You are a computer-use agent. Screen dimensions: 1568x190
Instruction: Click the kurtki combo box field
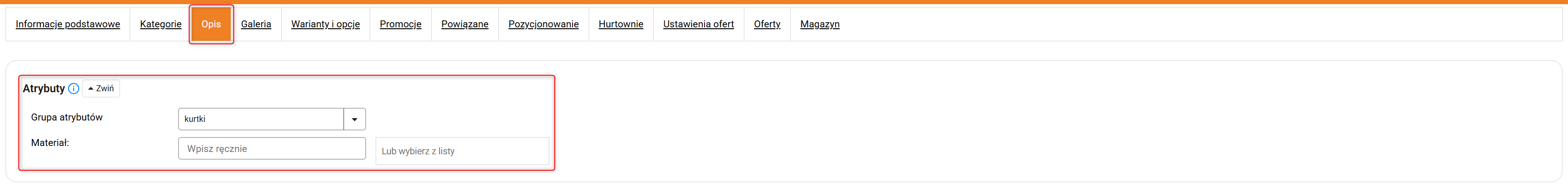[261, 120]
